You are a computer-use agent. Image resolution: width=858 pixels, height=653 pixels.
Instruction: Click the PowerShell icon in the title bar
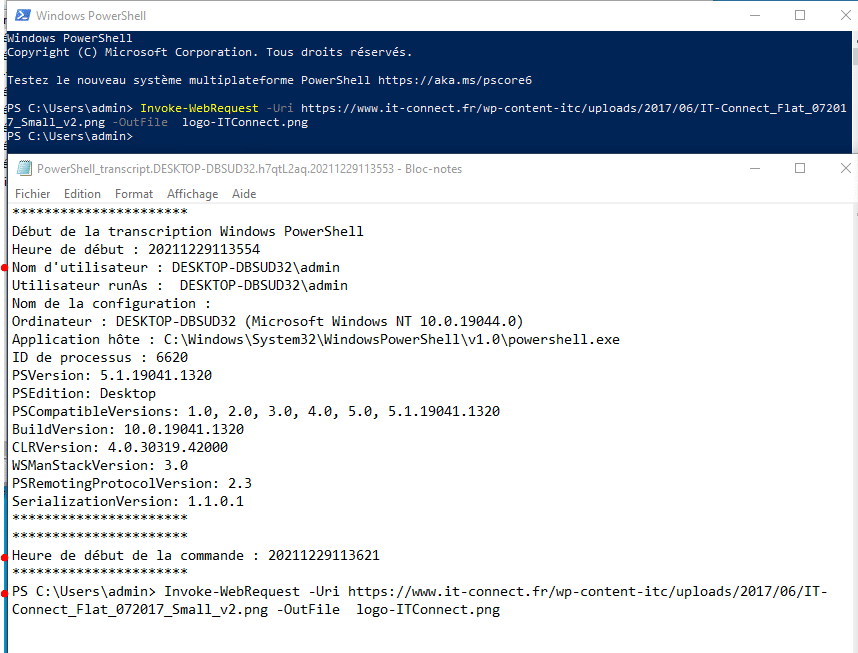pyautogui.click(x=21, y=16)
